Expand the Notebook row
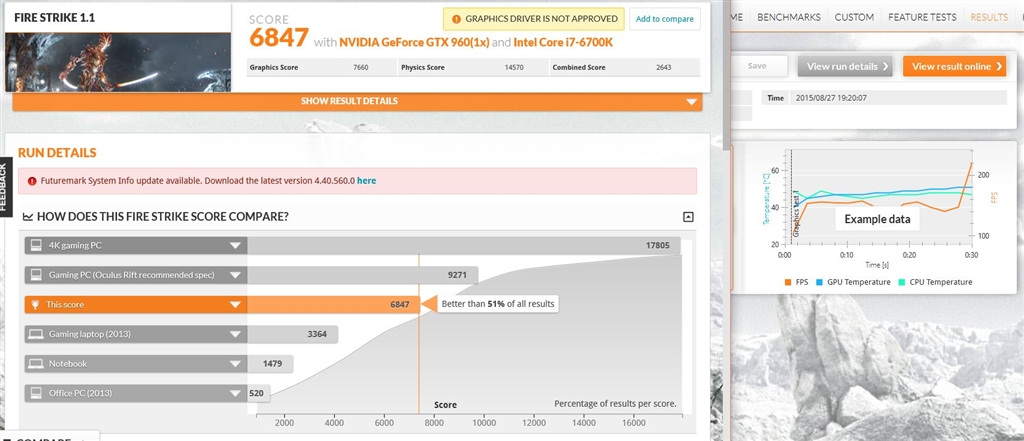The height and width of the screenshot is (441, 1024). click(x=235, y=364)
